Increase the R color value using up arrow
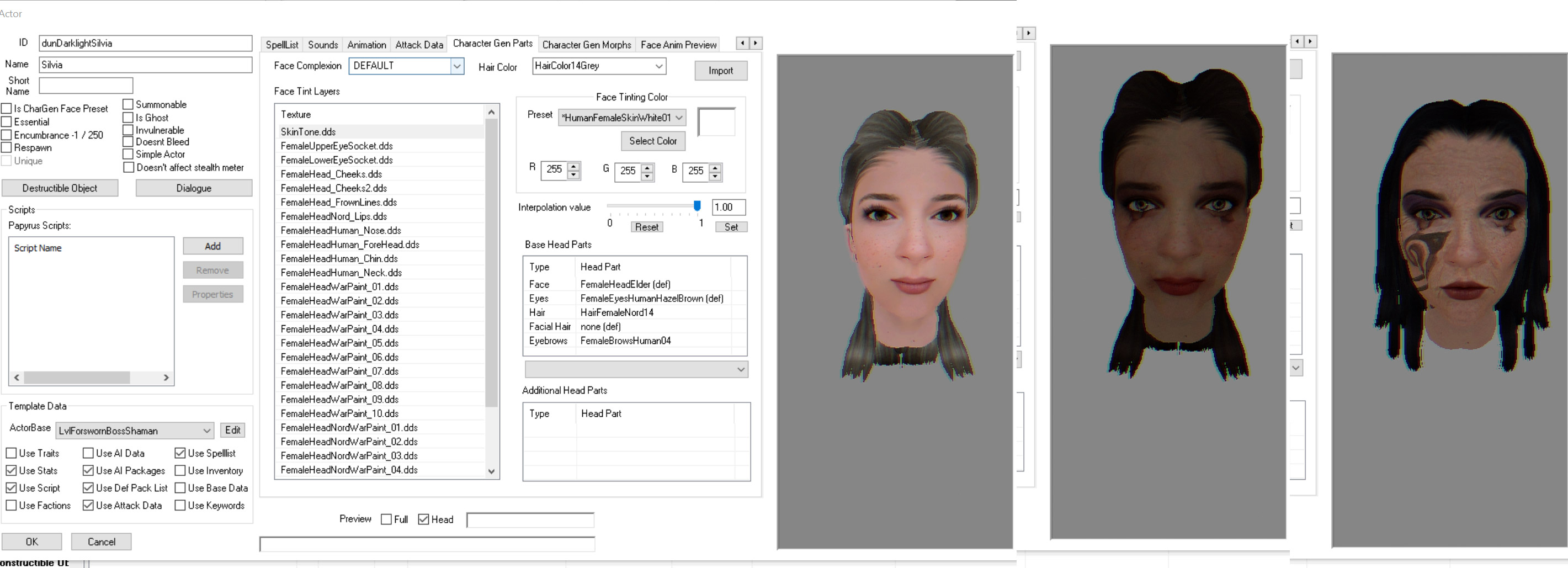Screen dimensions: 1568x568 (573, 166)
